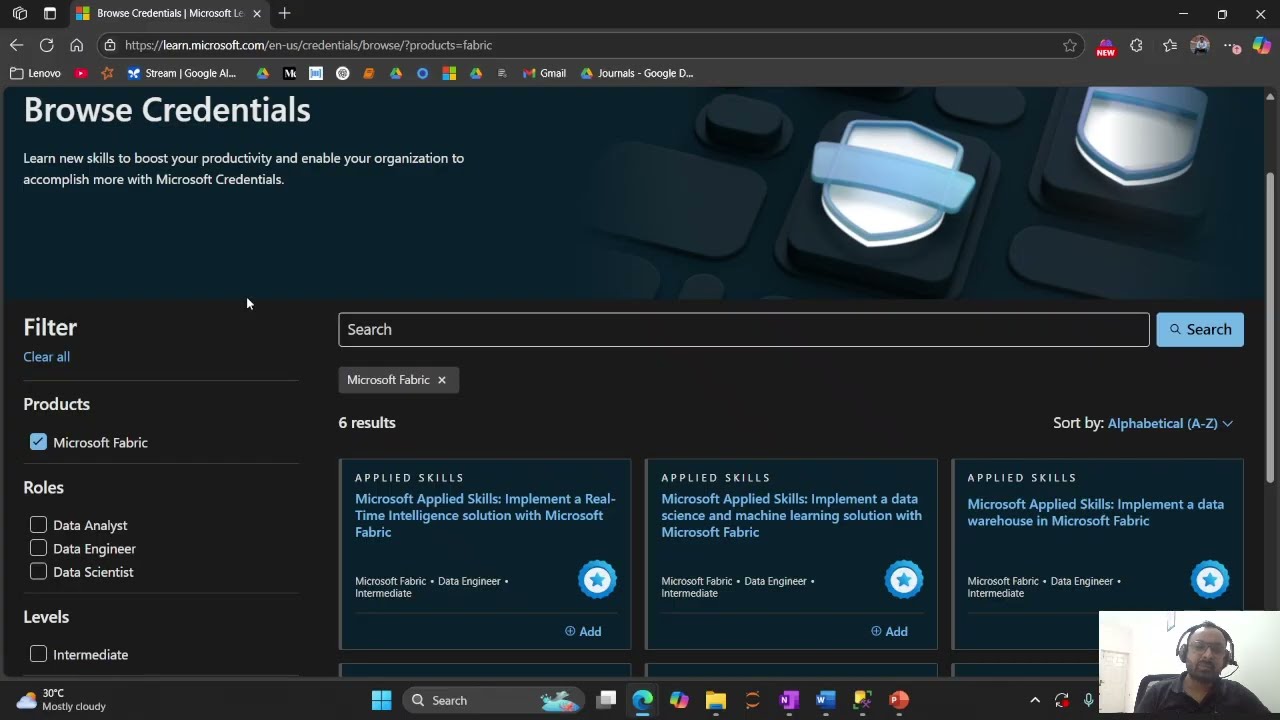
Task: Add the Real-Time Intelligence credential to collection
Action: pos(583,631)
